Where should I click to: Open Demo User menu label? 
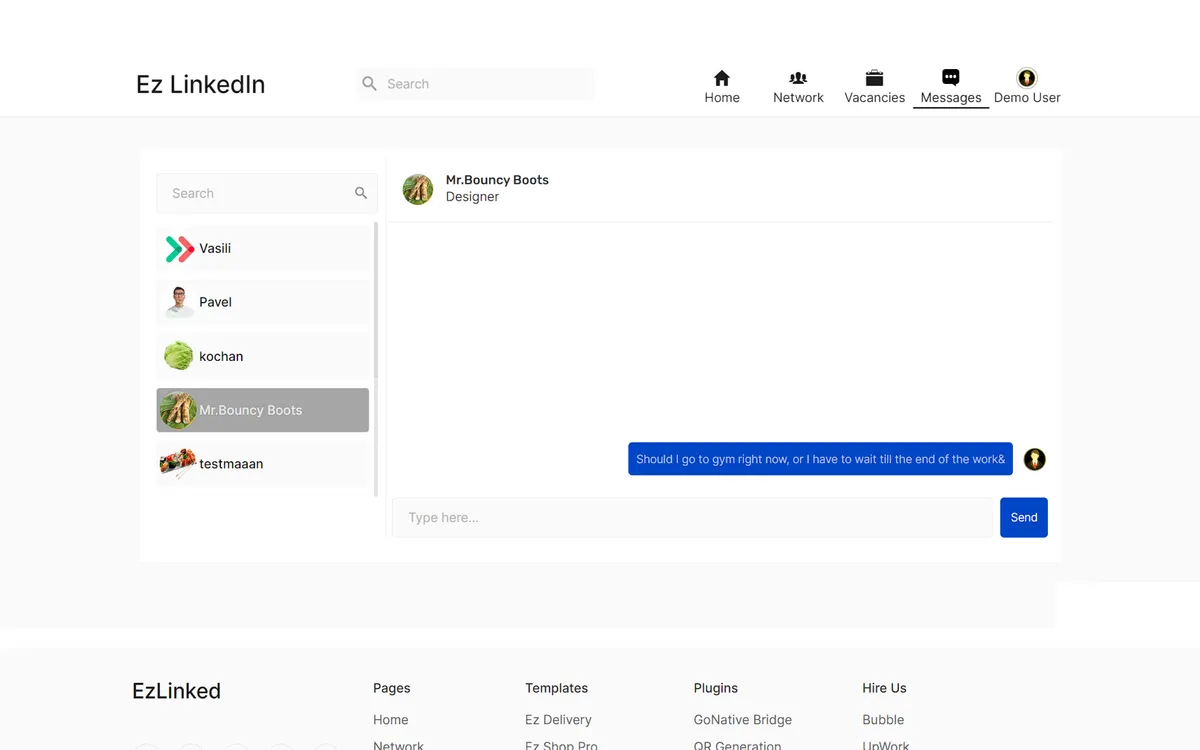click(x=1027, y=97)
